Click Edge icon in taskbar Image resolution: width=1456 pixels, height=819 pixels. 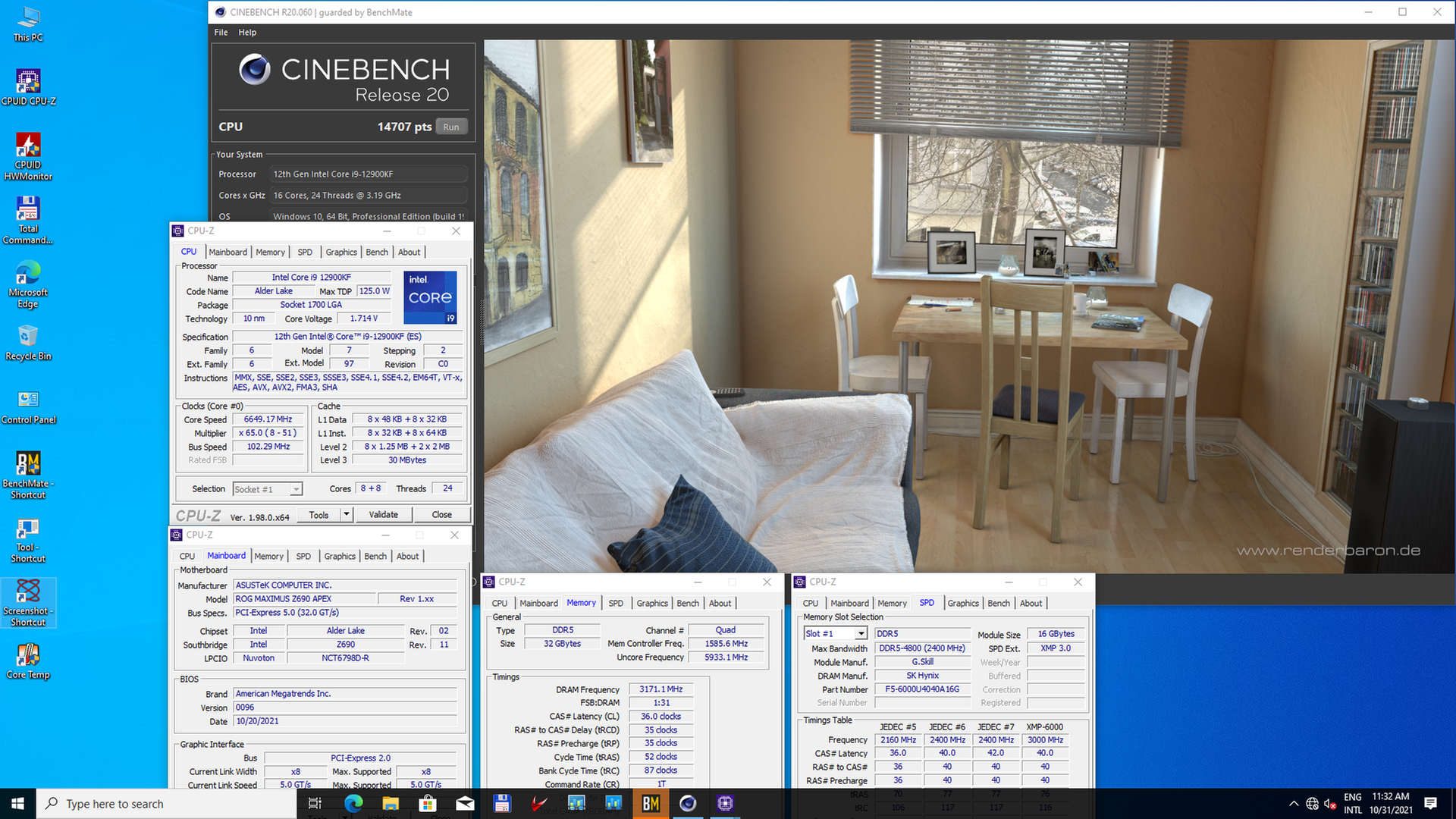point(353,803)
